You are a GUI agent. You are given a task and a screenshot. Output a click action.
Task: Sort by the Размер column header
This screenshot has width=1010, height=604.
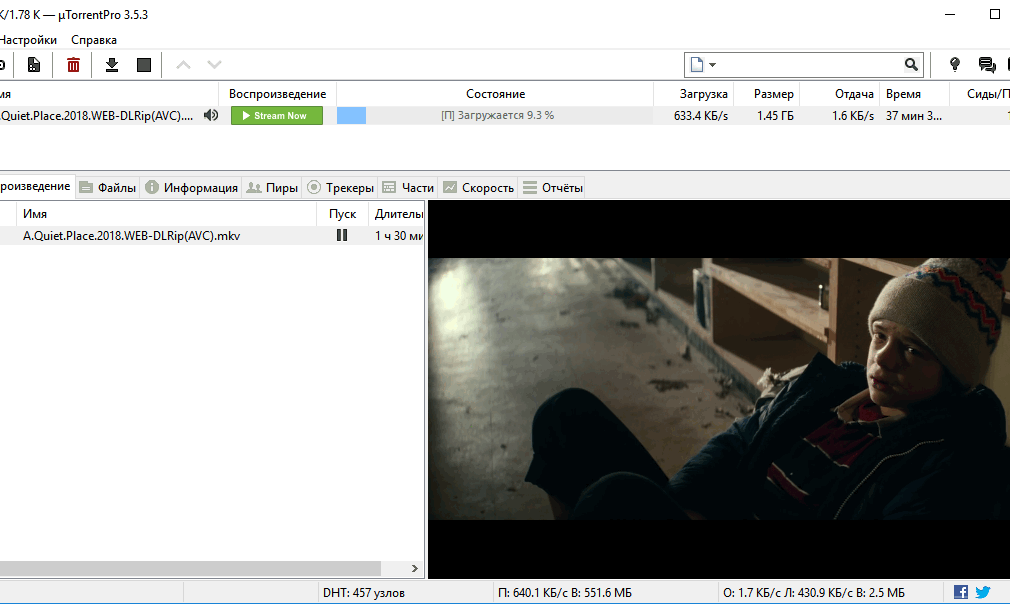pyautogui.click(x=767, y=94)
